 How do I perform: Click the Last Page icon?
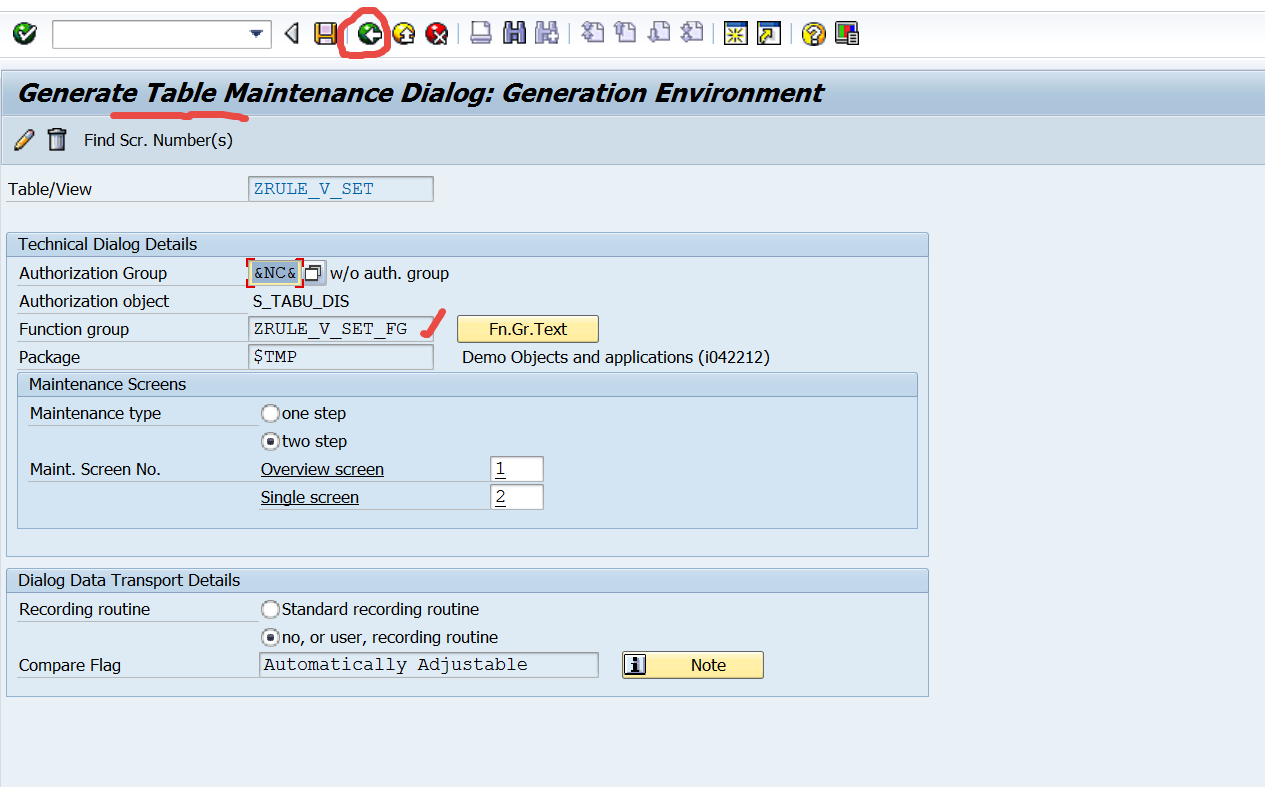coord(691,34)
